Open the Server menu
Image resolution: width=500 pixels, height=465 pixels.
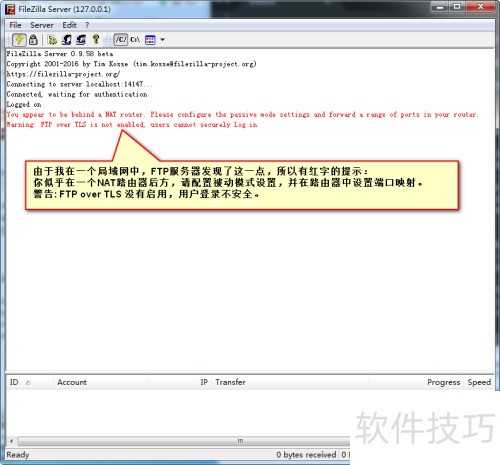point(42,25)
